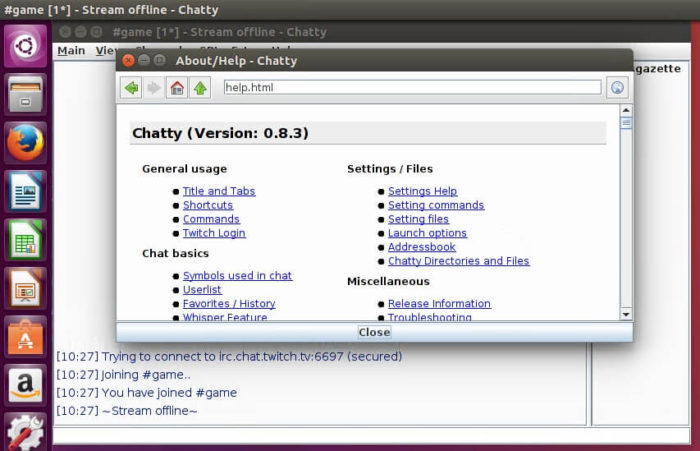The image size is (700, 451).
Task: Open the View menu in Chatty window
Action: (x=105, y=50)
